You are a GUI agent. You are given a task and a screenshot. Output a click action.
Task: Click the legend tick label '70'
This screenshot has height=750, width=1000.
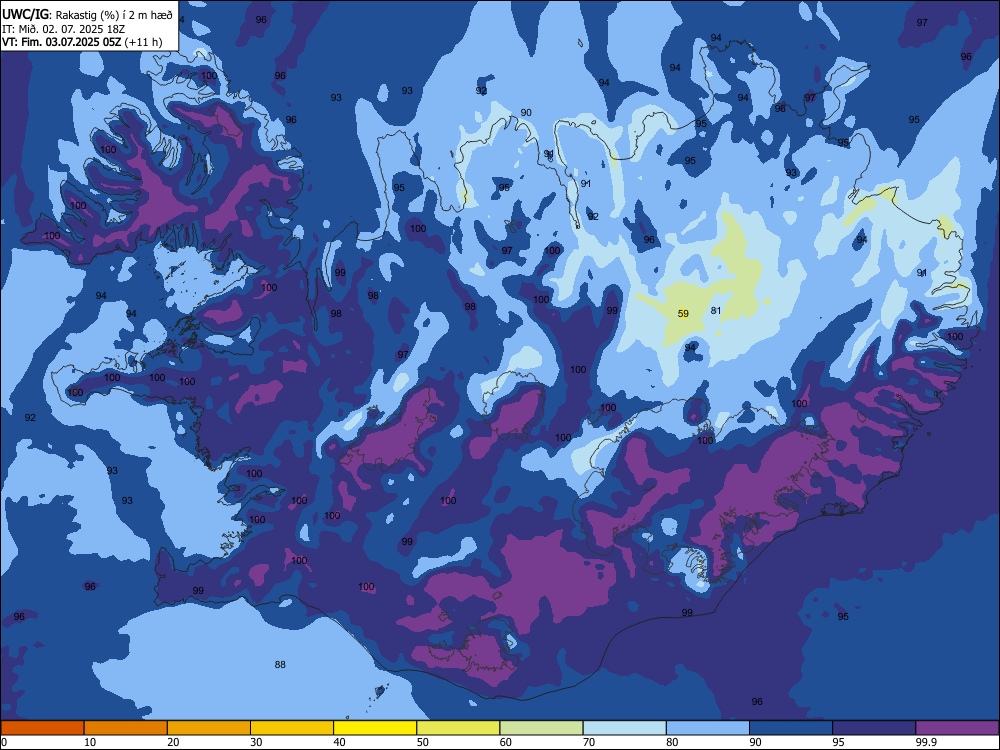(x=589, y=742)
